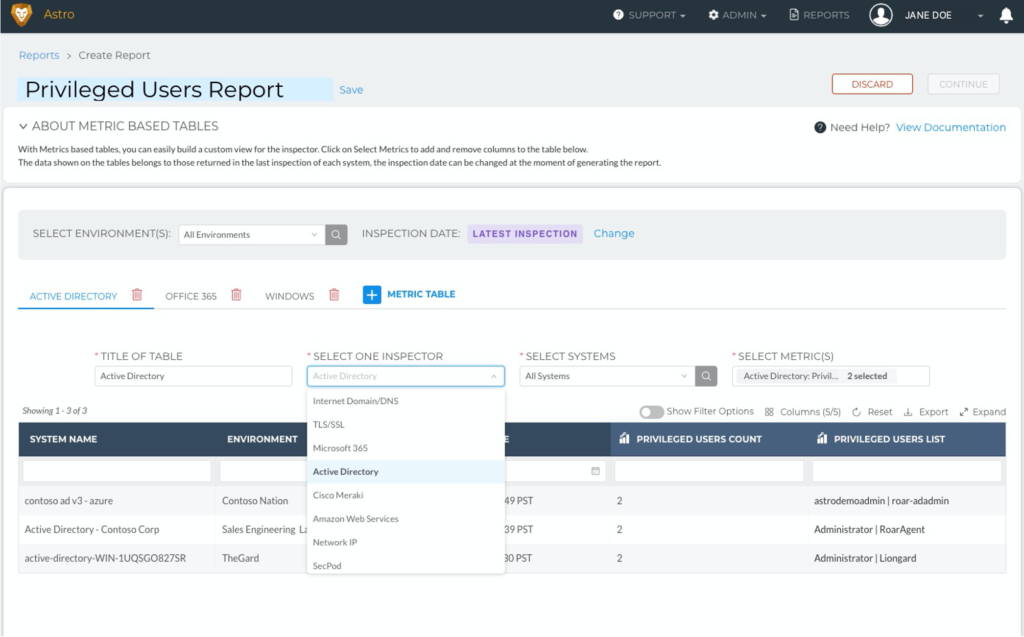The image size is (1024, 637).
Task: Open the View Documentation link
Action: coord(950,127)
